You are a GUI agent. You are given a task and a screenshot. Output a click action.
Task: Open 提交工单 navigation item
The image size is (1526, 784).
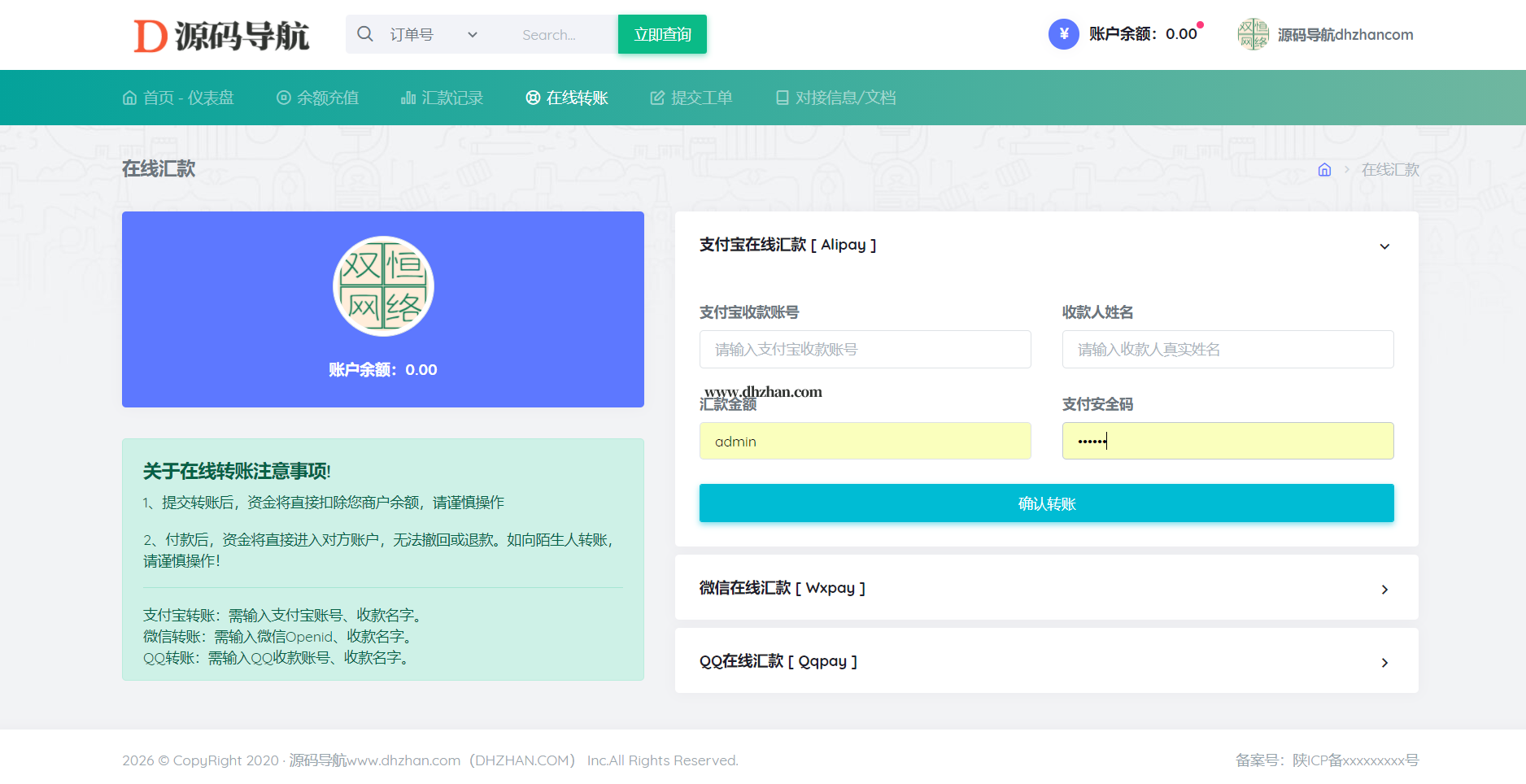[x=691, y=98]
